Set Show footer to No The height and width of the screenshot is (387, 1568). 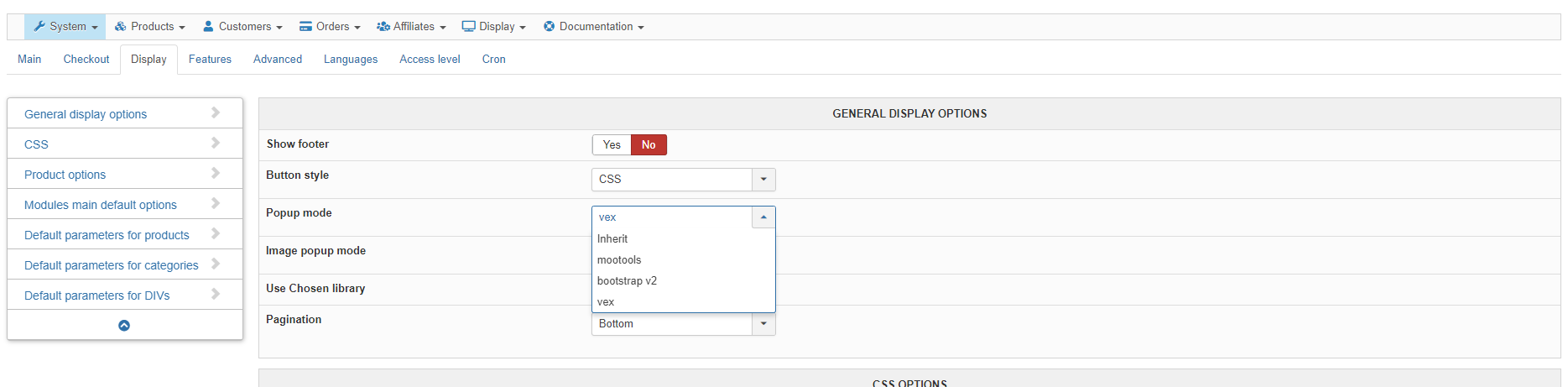click(x=649, y=145)
